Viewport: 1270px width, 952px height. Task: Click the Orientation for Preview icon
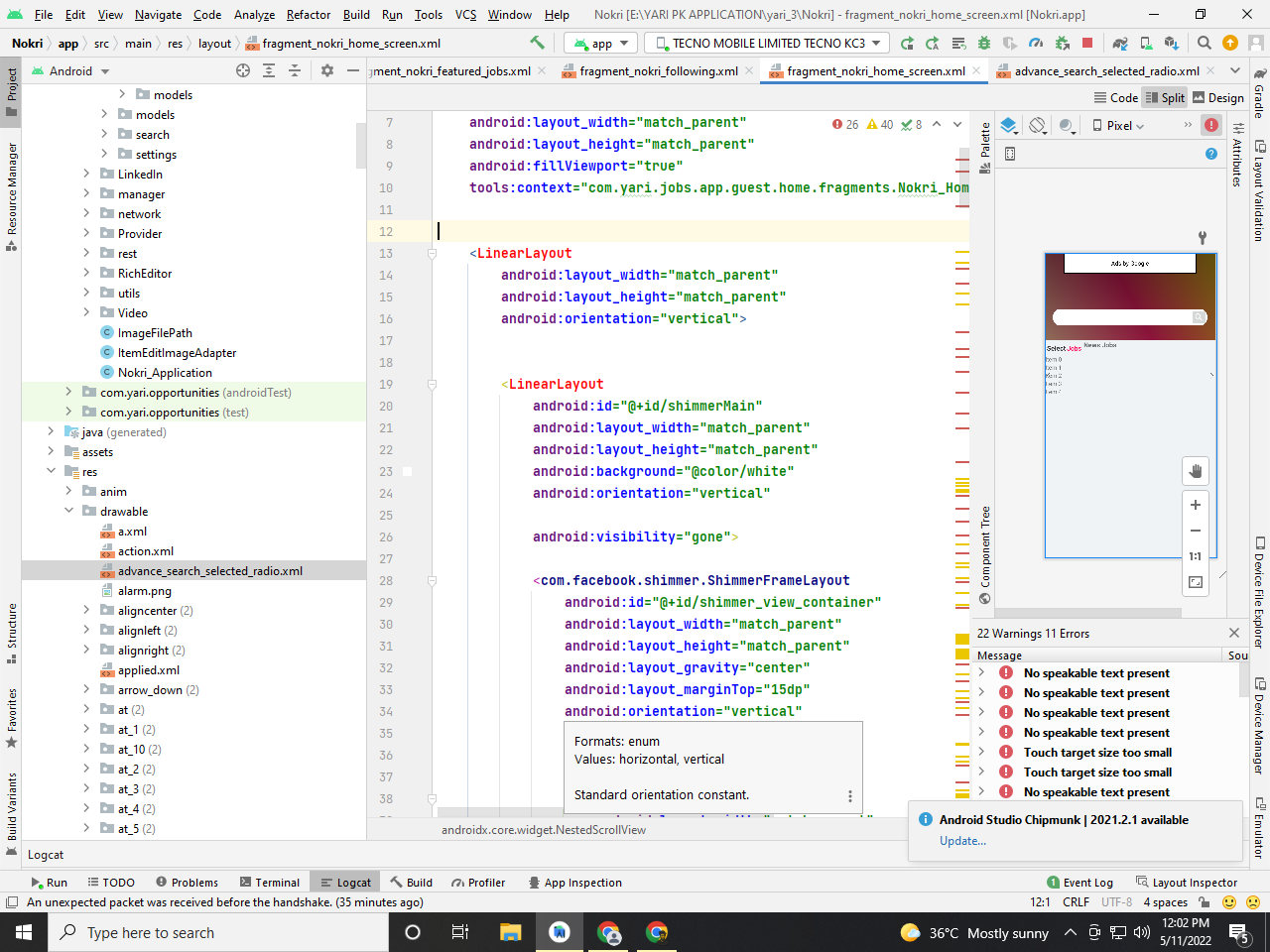pyautogui.click(x=1038, y=125)
